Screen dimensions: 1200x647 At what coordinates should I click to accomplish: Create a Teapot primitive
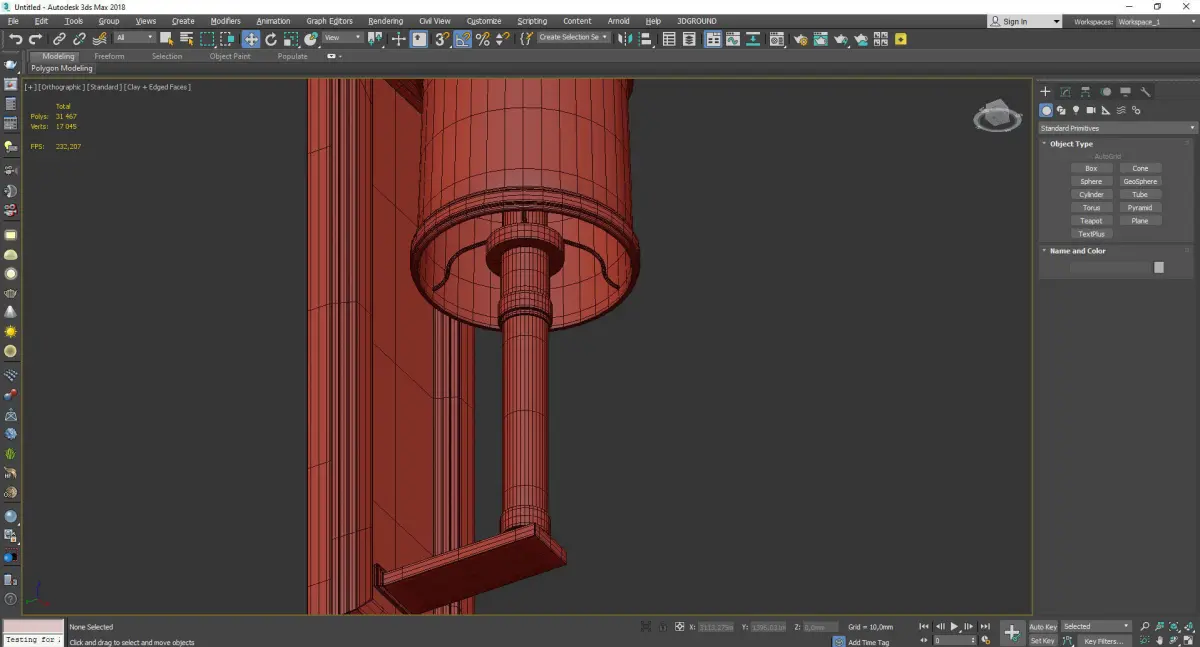(1091, 221)
